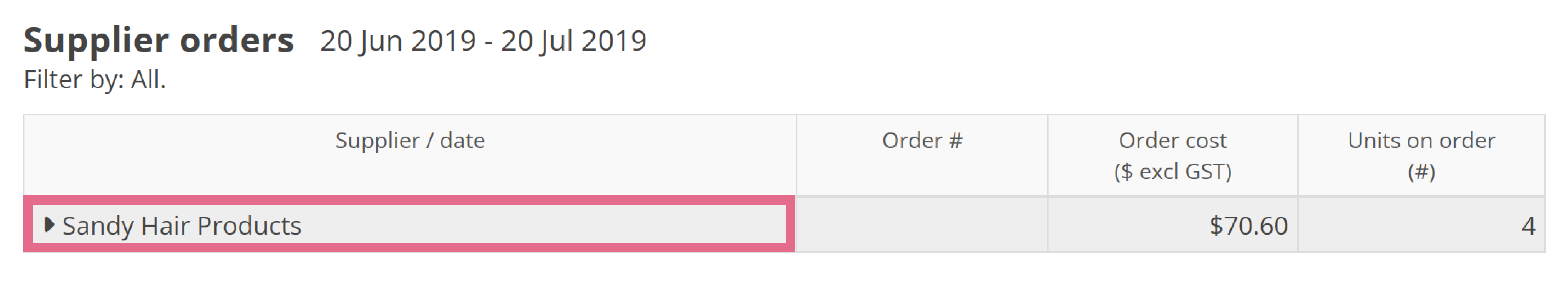Expand the Sandy Hair Products arrow
Screen dimensions: 1568x292
(x=49, y=225)
